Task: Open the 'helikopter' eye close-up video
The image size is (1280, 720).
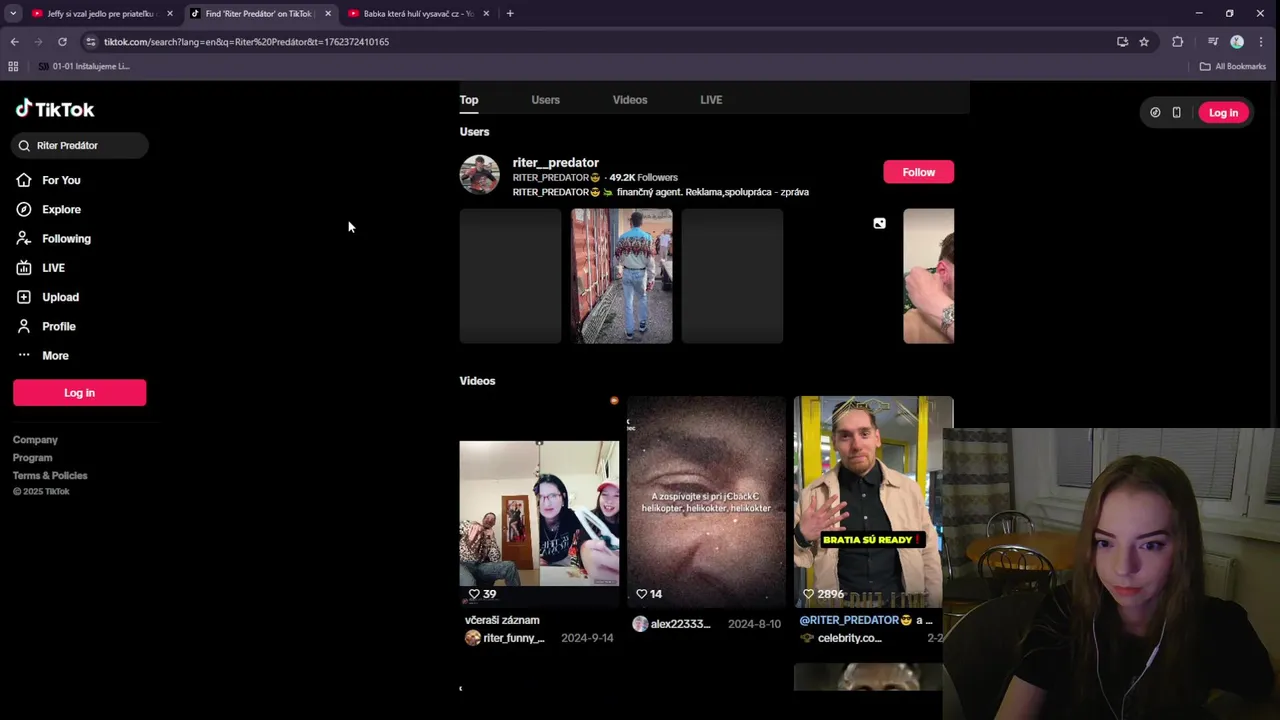Action: pos(706,502)
